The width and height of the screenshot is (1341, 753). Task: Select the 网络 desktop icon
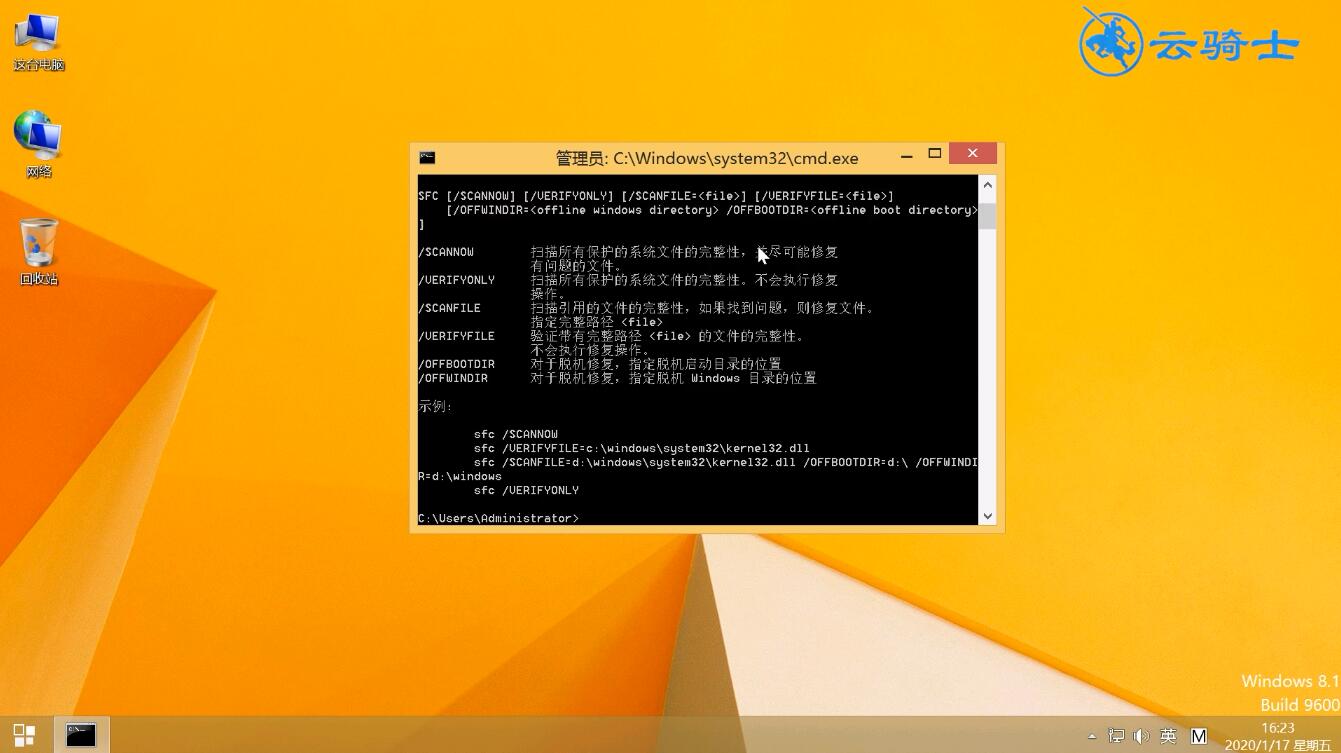point(38,145)
